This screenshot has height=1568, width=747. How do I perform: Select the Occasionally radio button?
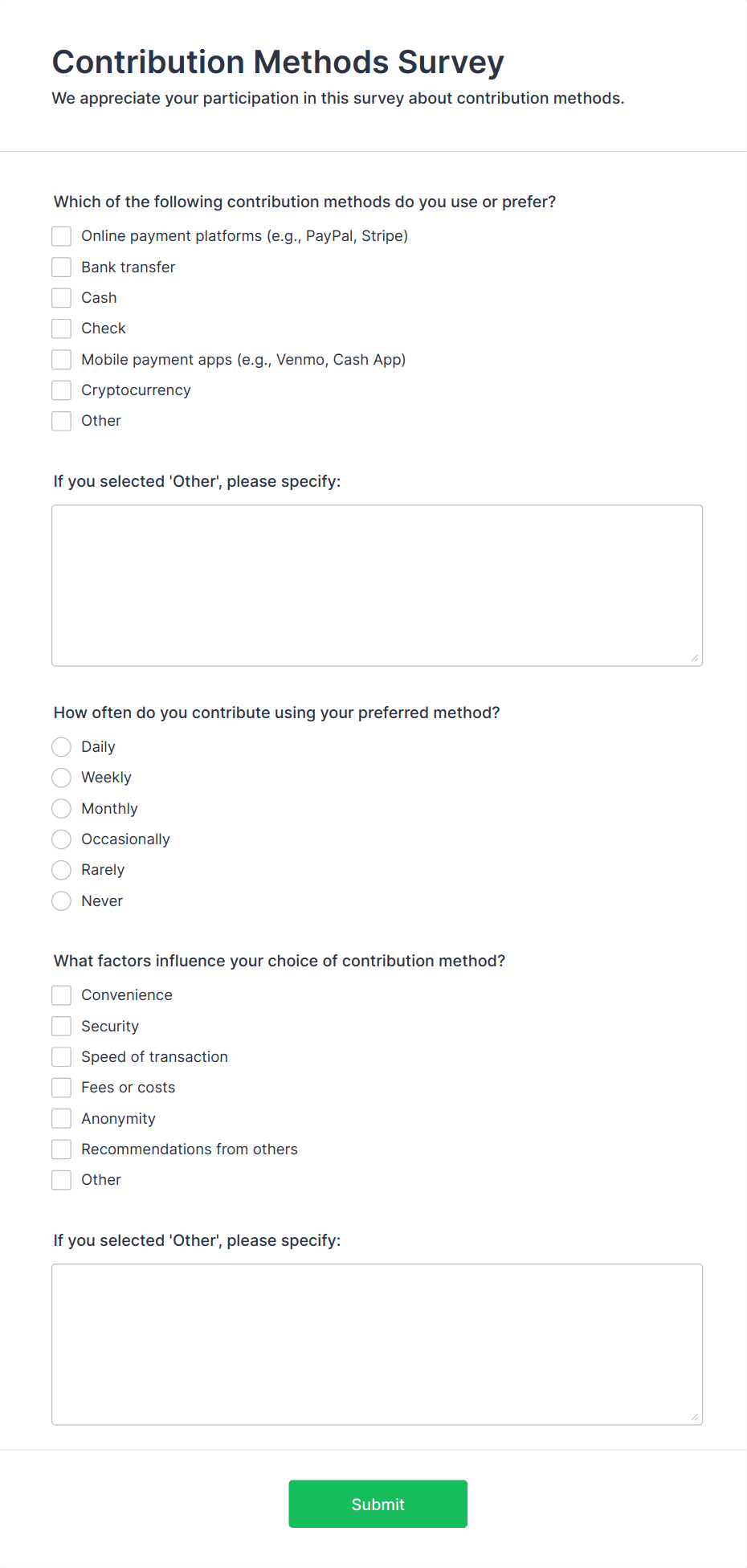coord(62,839)
